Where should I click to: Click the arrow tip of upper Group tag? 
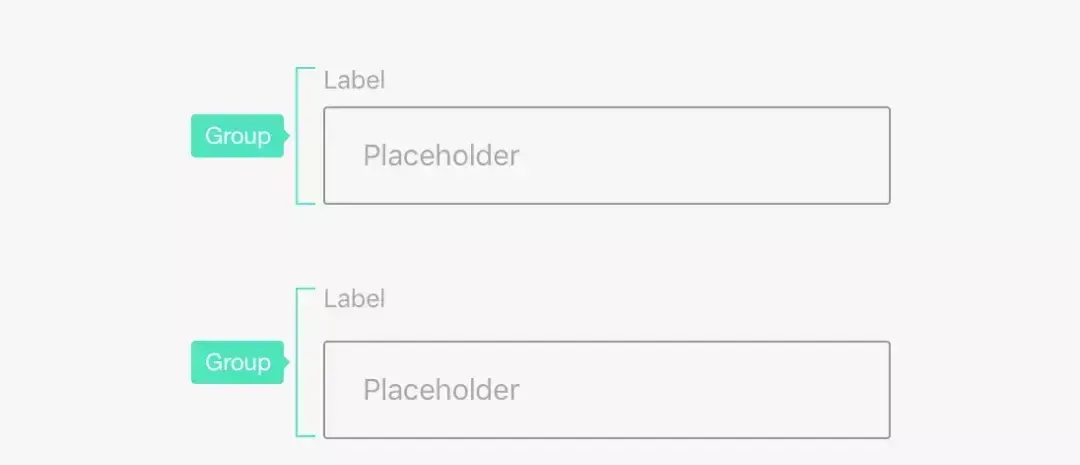click(x=287, y=136)
